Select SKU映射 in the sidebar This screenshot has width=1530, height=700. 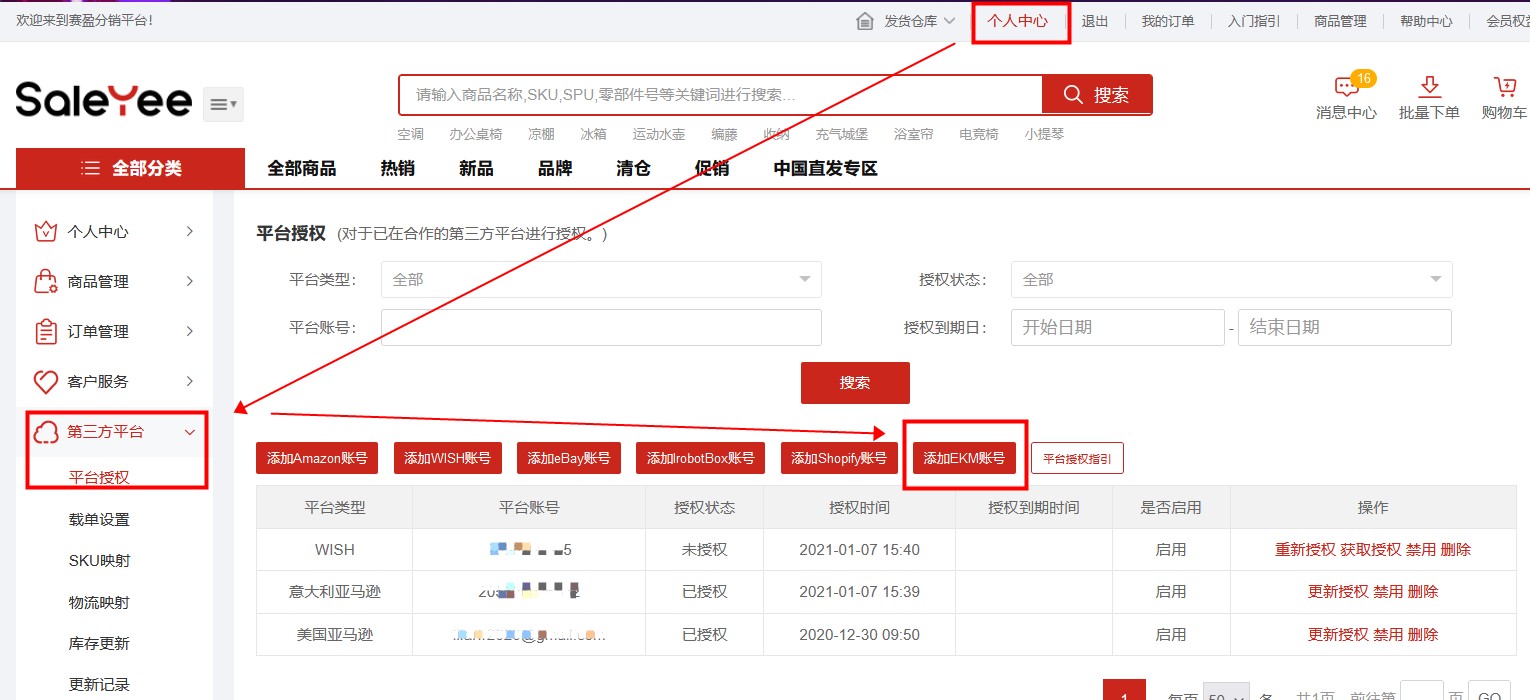[x=99, y=561]
